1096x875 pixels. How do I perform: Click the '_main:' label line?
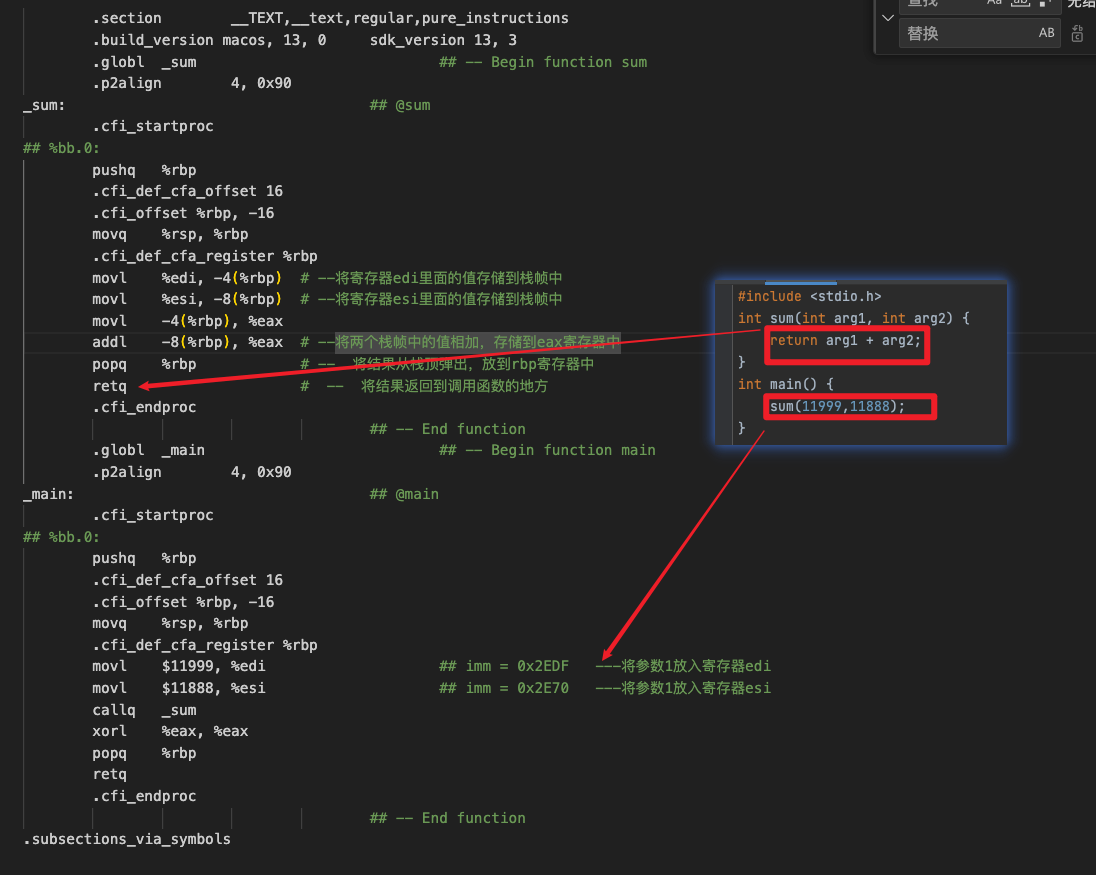pos(48,494)
